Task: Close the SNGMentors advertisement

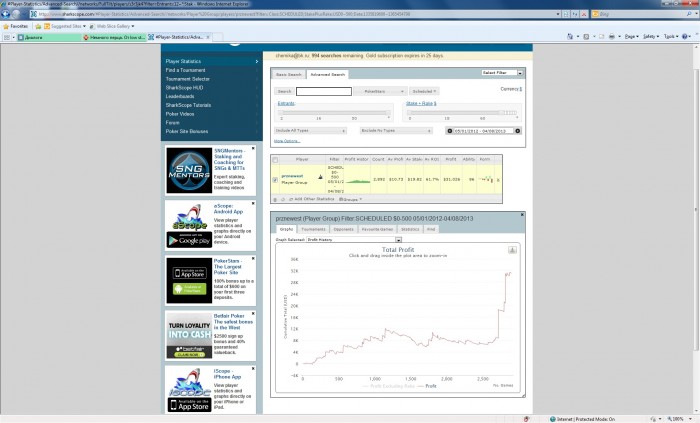Action: [253, 148]
